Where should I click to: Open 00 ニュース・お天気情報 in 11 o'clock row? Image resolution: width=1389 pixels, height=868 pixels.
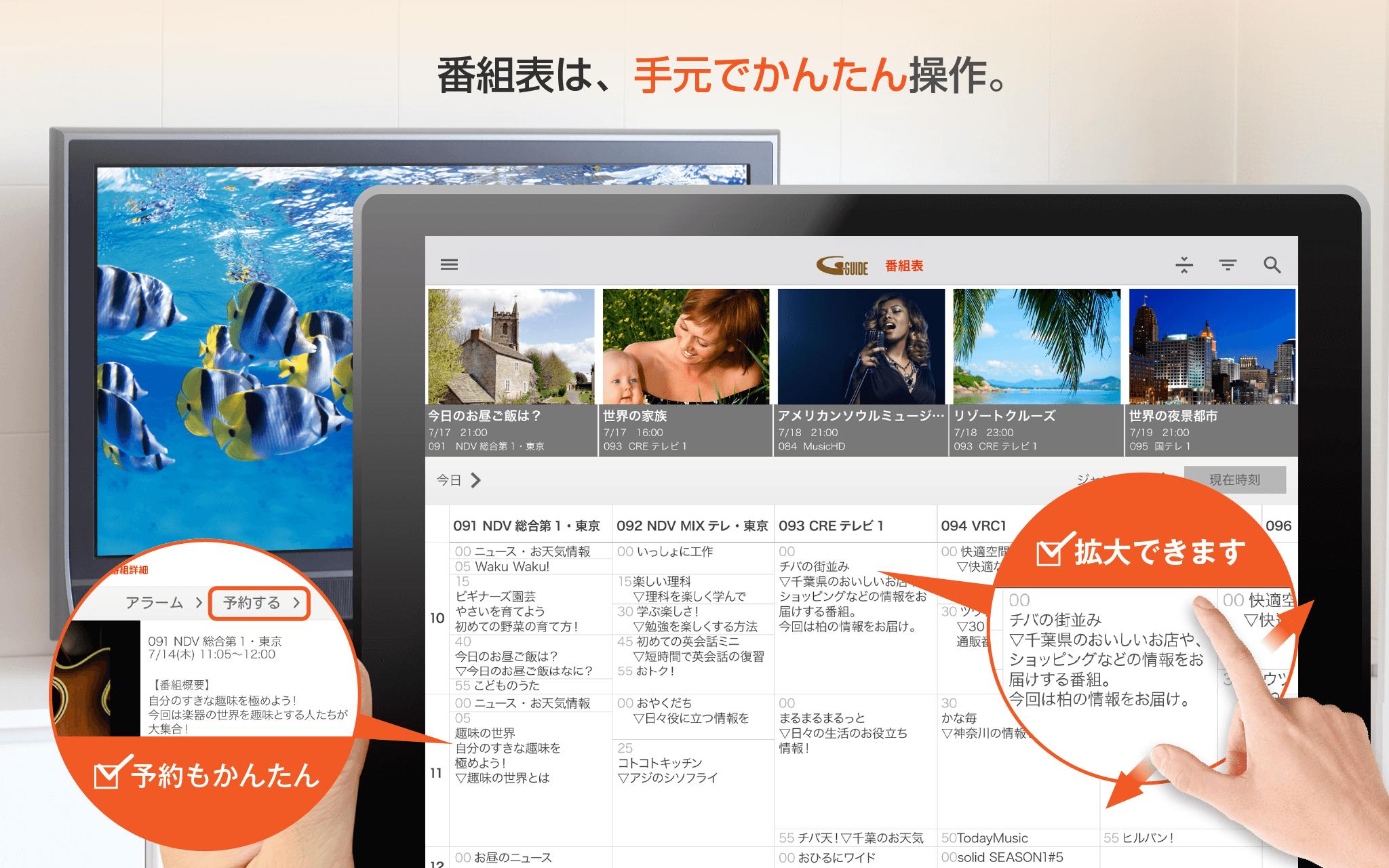click(x=531, y=703)
